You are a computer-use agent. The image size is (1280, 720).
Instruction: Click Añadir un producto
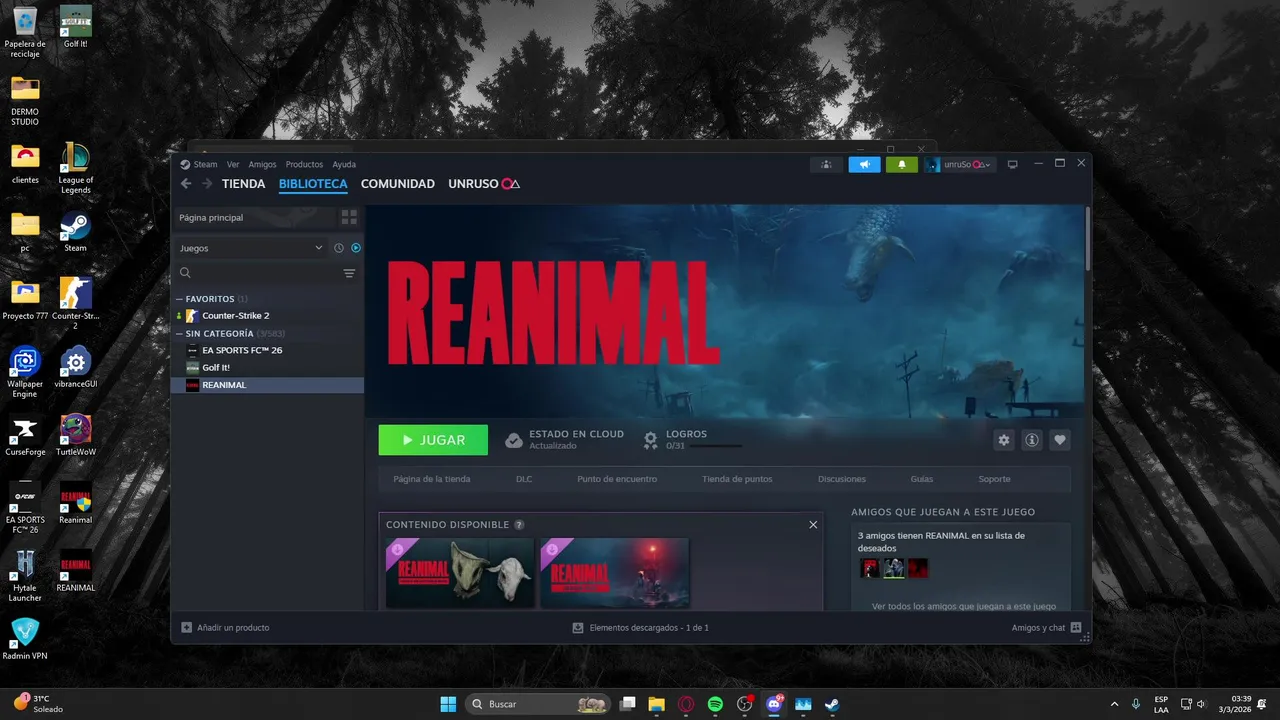[x=226, y=628]
